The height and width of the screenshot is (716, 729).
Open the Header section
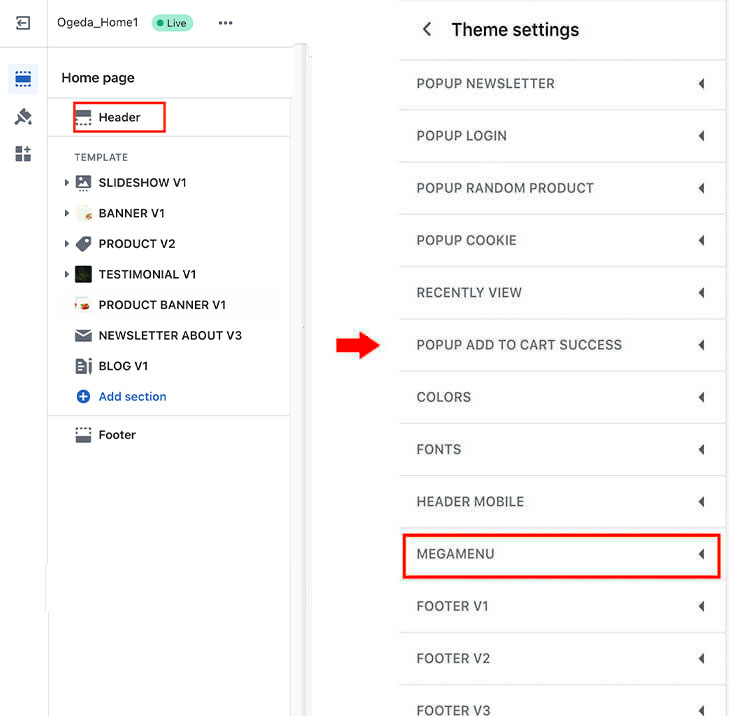pos(119,118)
